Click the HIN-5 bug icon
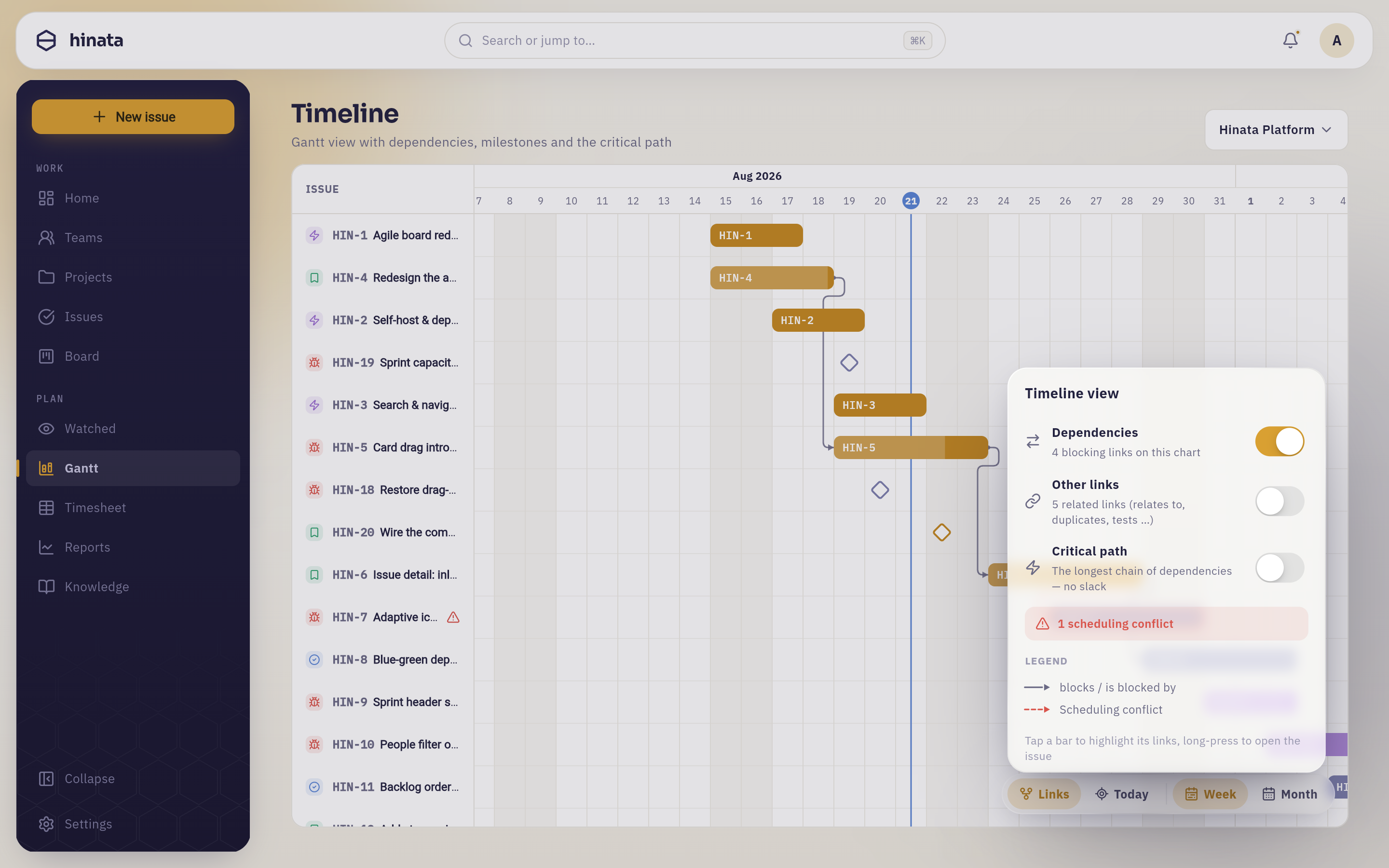1389x868 pixels. [314, 448]
